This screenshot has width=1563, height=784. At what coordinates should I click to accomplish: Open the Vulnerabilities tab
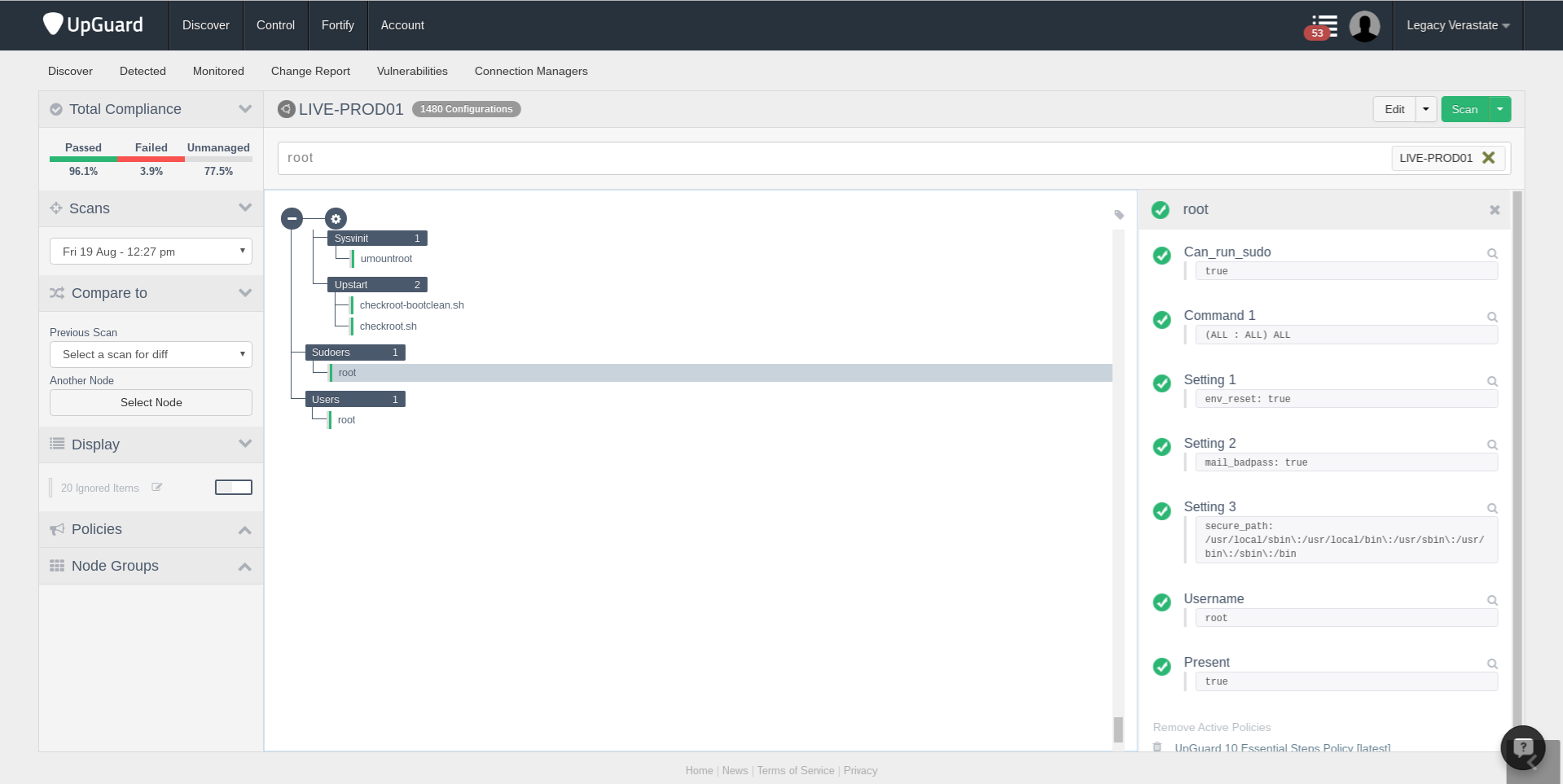point(412,71)
